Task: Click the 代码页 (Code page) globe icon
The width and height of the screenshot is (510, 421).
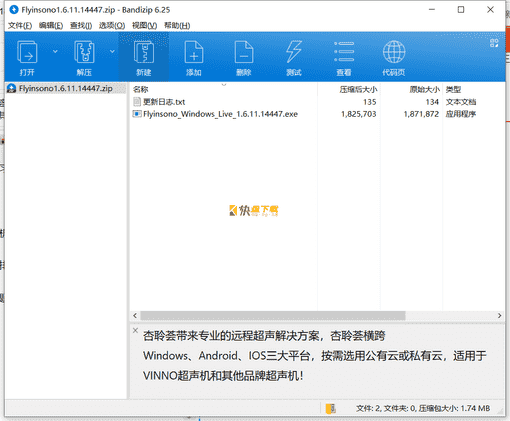Action: point(394,52)
